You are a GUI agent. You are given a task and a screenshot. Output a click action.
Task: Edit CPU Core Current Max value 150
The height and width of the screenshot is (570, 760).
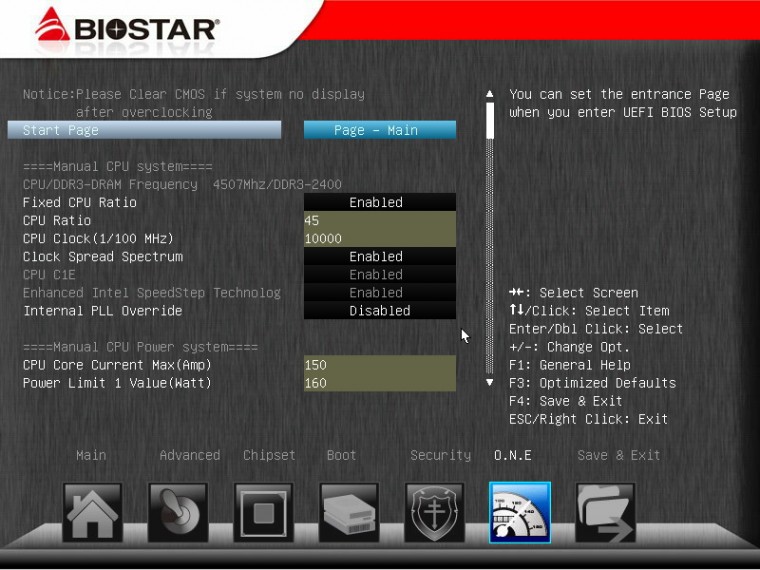380,364
